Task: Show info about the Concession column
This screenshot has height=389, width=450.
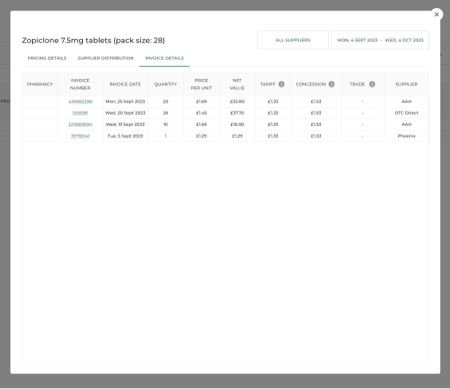Action: 331,84
